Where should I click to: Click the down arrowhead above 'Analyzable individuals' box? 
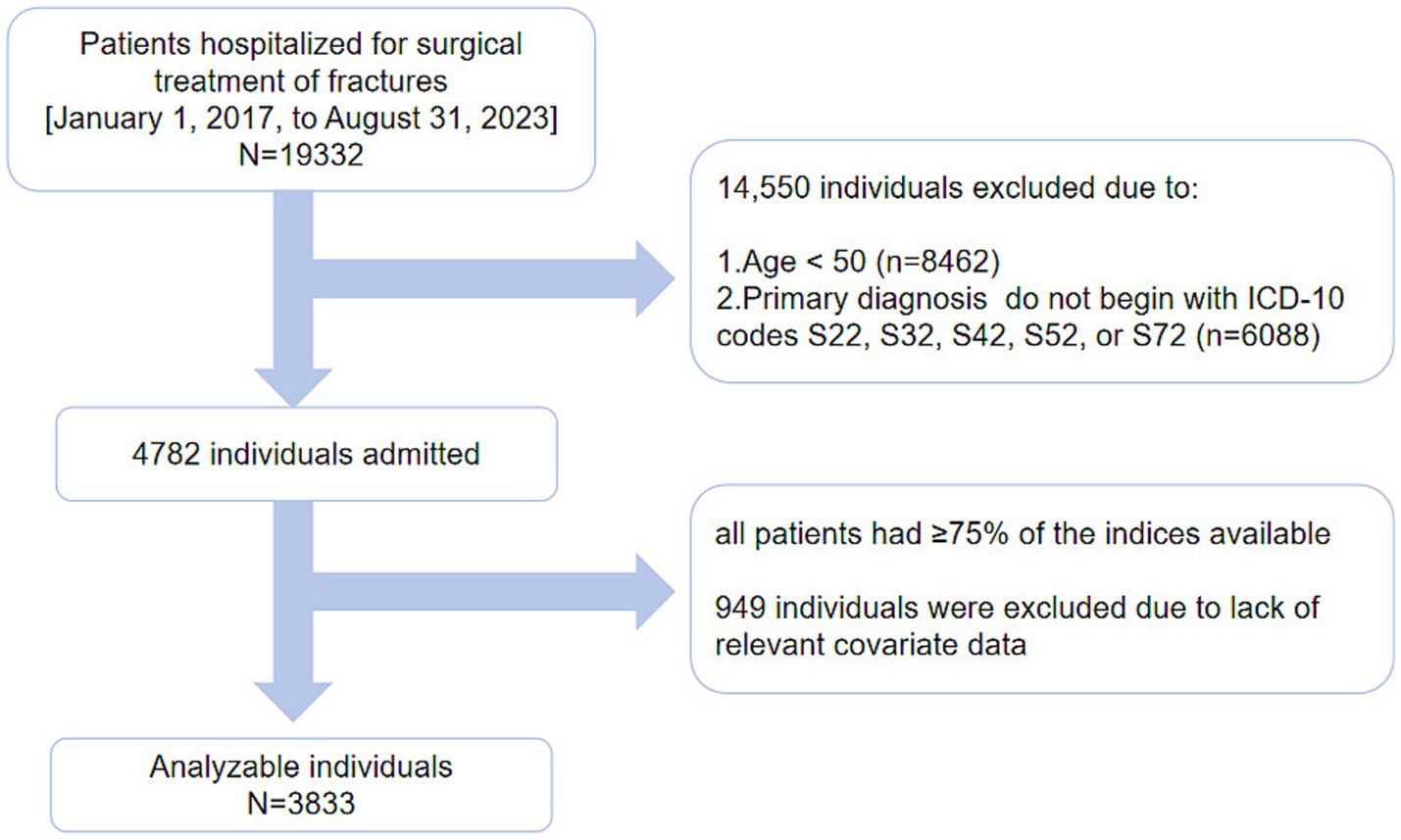[293, 700]
